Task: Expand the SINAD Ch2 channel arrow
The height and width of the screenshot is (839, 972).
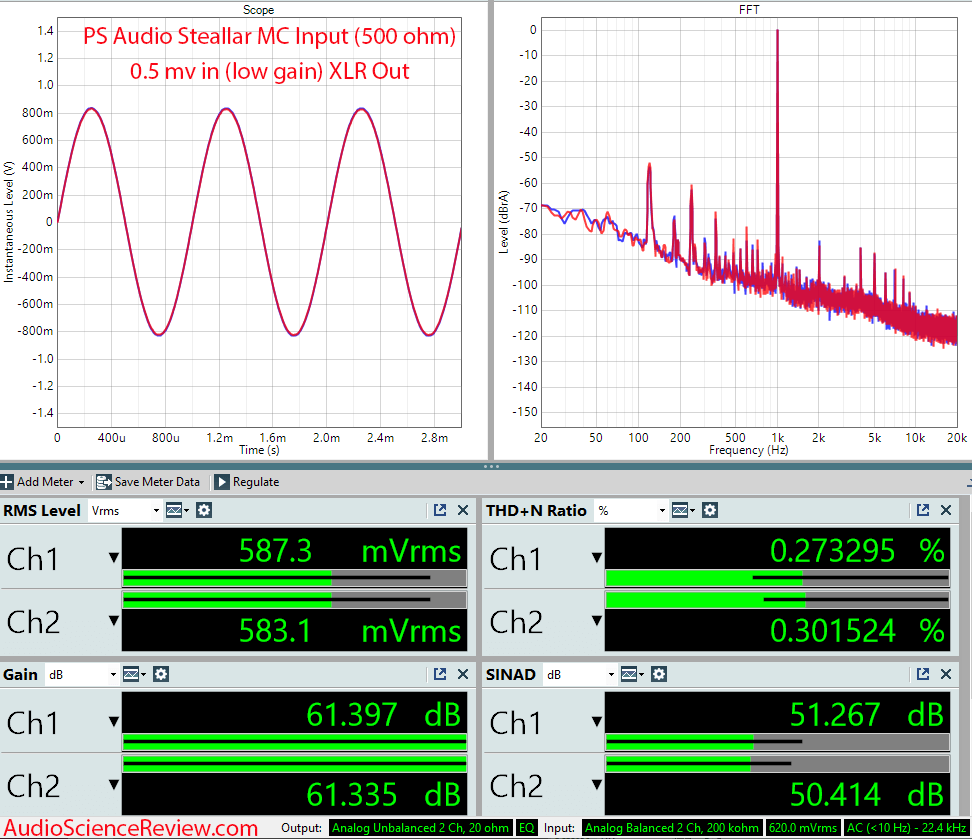Action: [x=596, y=784]
